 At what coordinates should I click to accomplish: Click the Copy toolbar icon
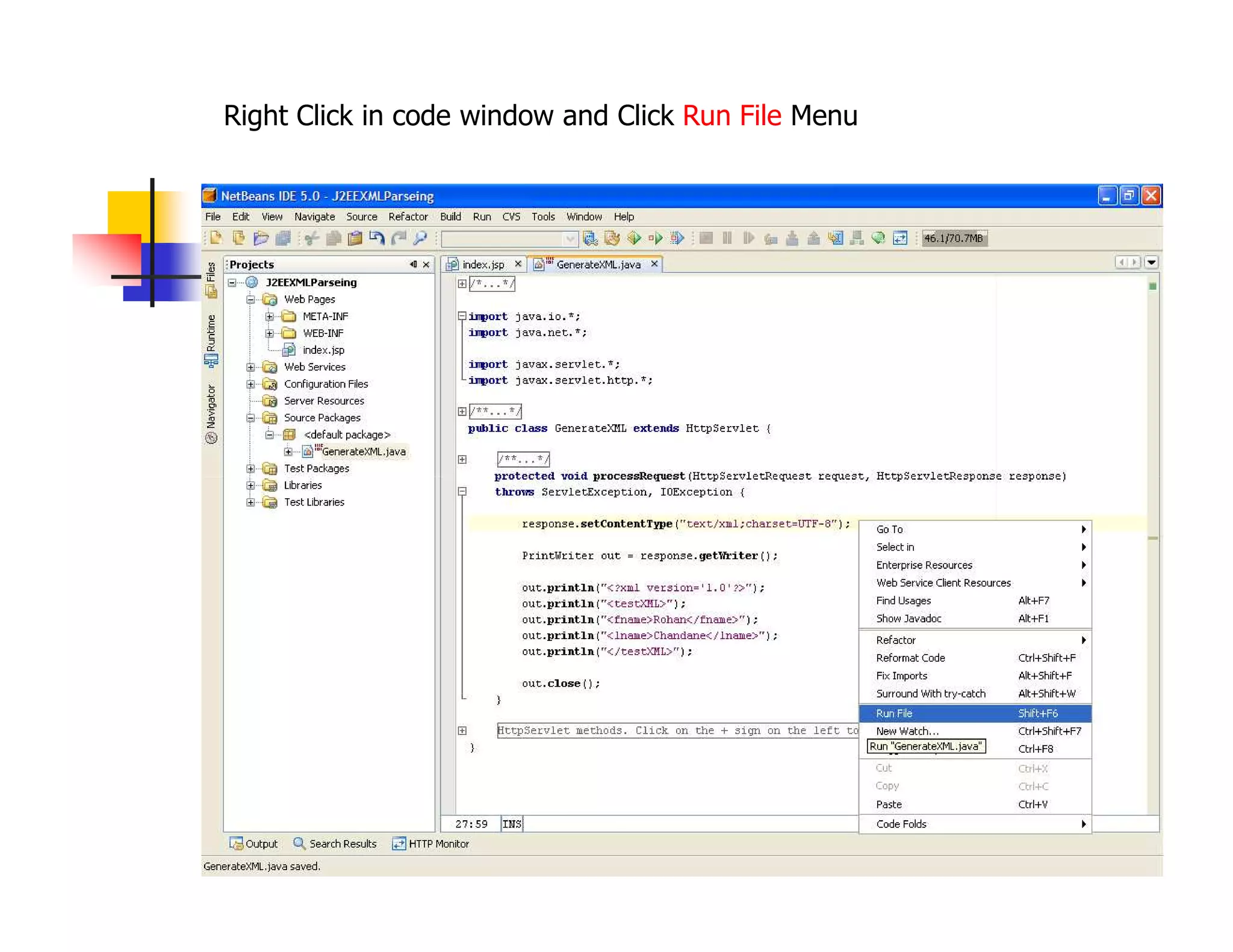333,238
